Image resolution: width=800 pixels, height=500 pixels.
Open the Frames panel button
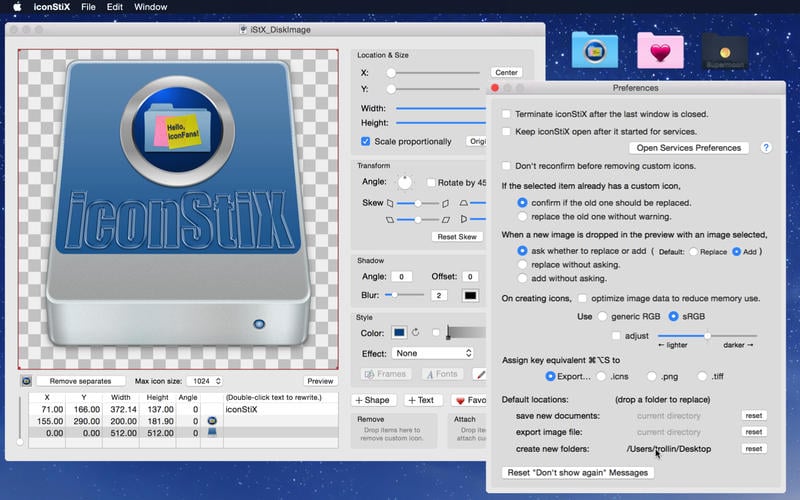click(386, 374)
